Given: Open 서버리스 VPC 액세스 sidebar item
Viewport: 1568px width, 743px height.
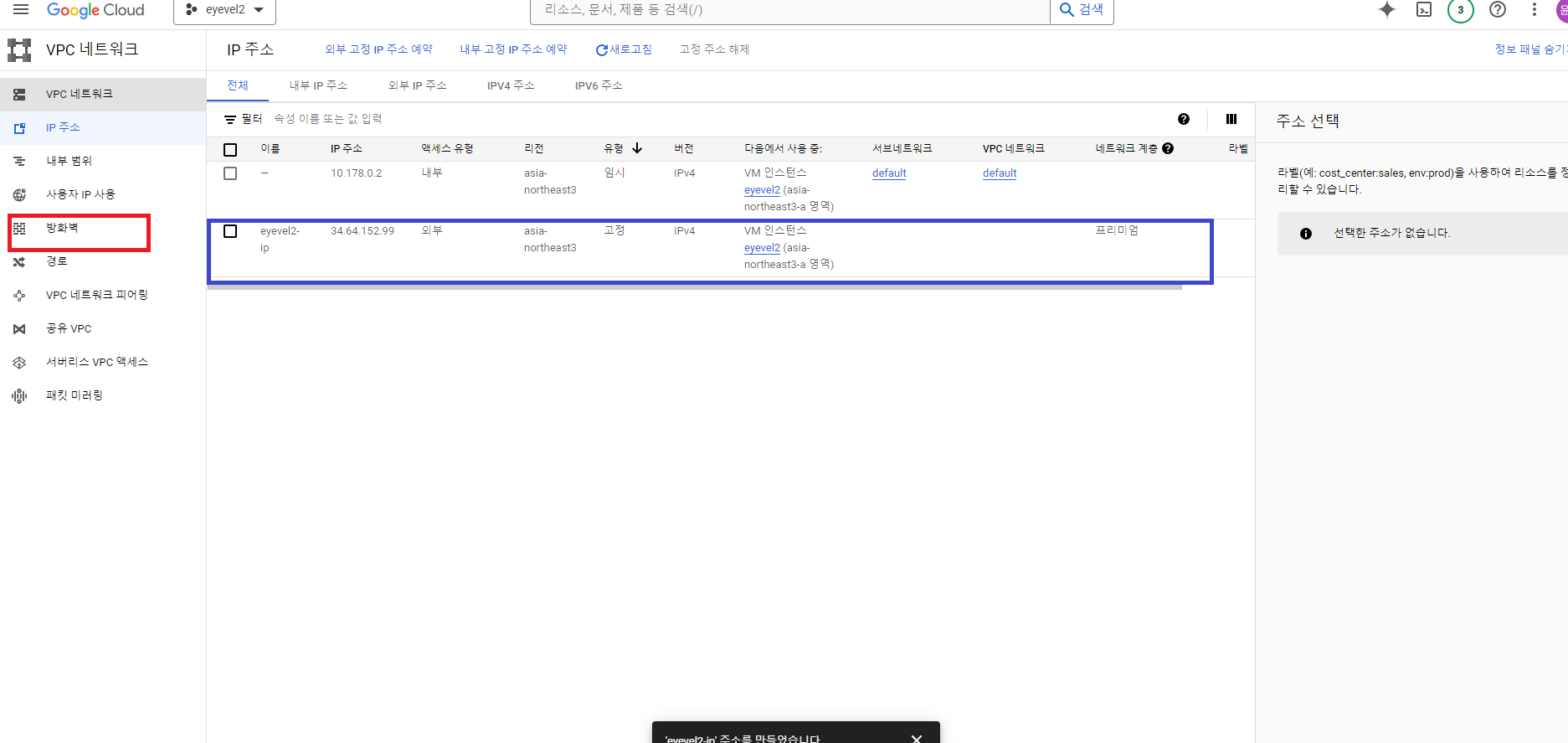Looking at the screenshot, I should click(x=103, y=362).
